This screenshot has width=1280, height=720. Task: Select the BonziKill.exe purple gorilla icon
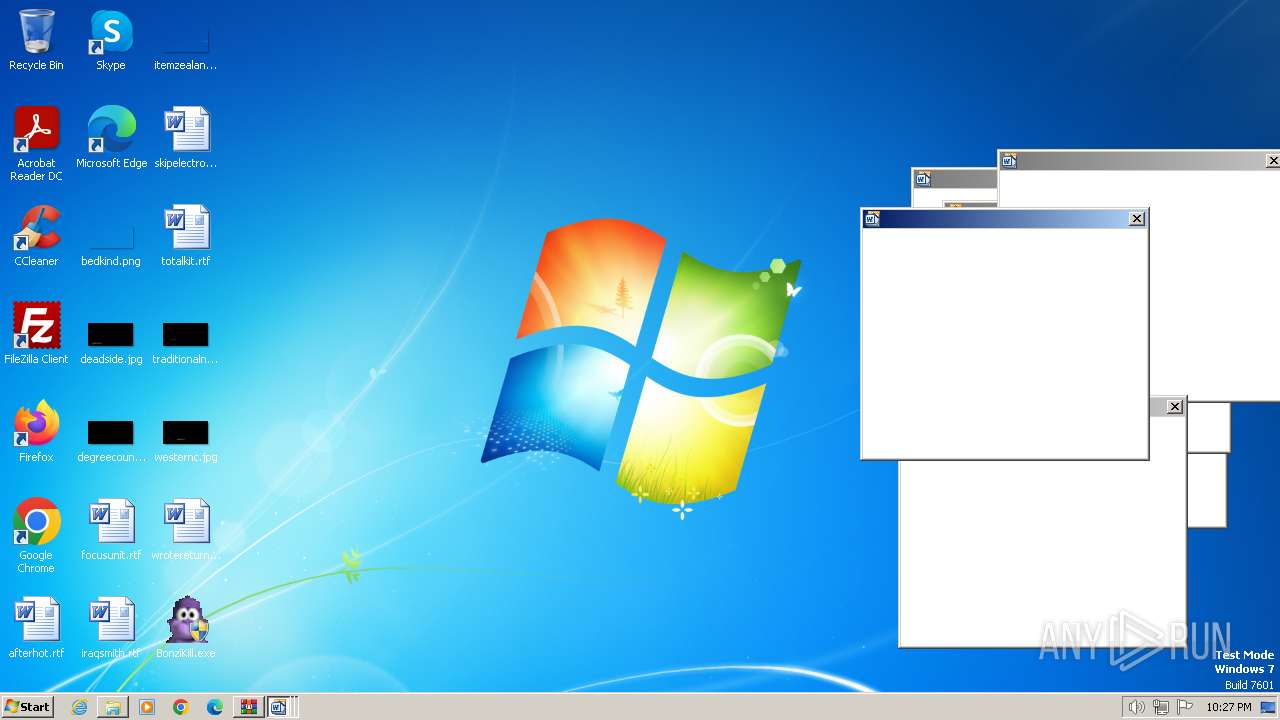pyautogui.click(x=186, y=628)
